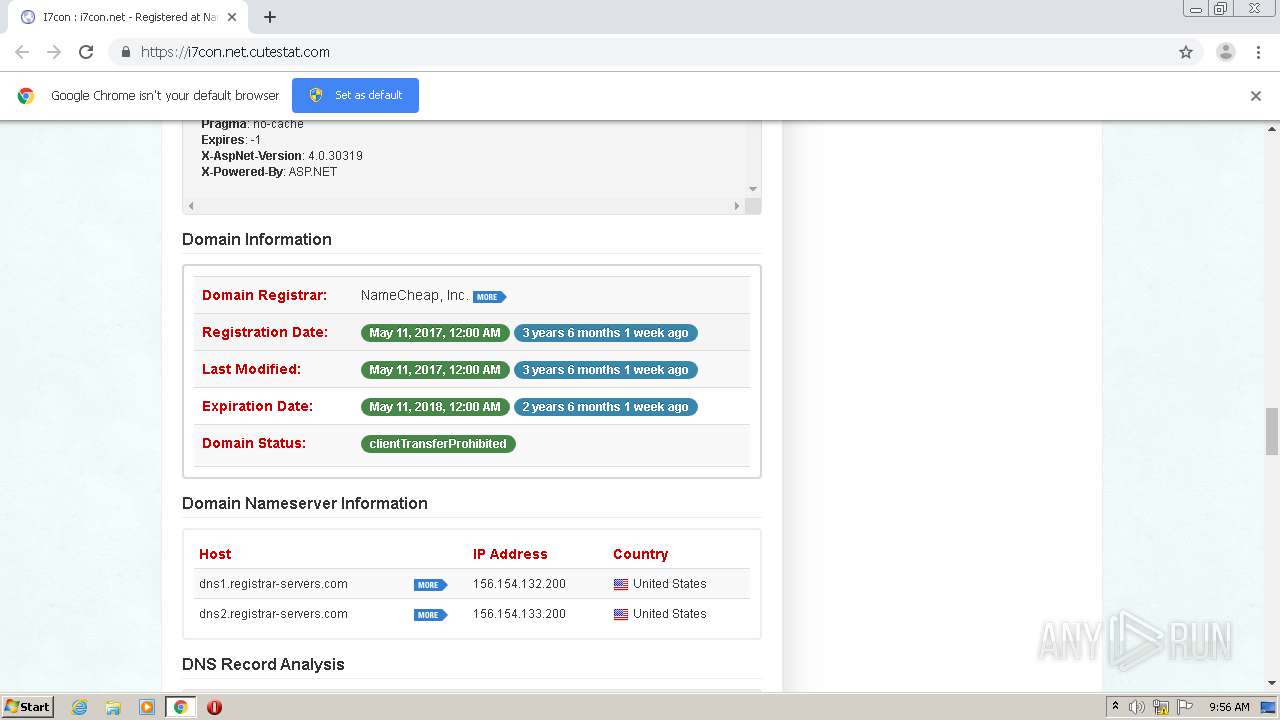Open the Windows Start menu
This screenshot has height=720, width=1280.
[28, 706]
